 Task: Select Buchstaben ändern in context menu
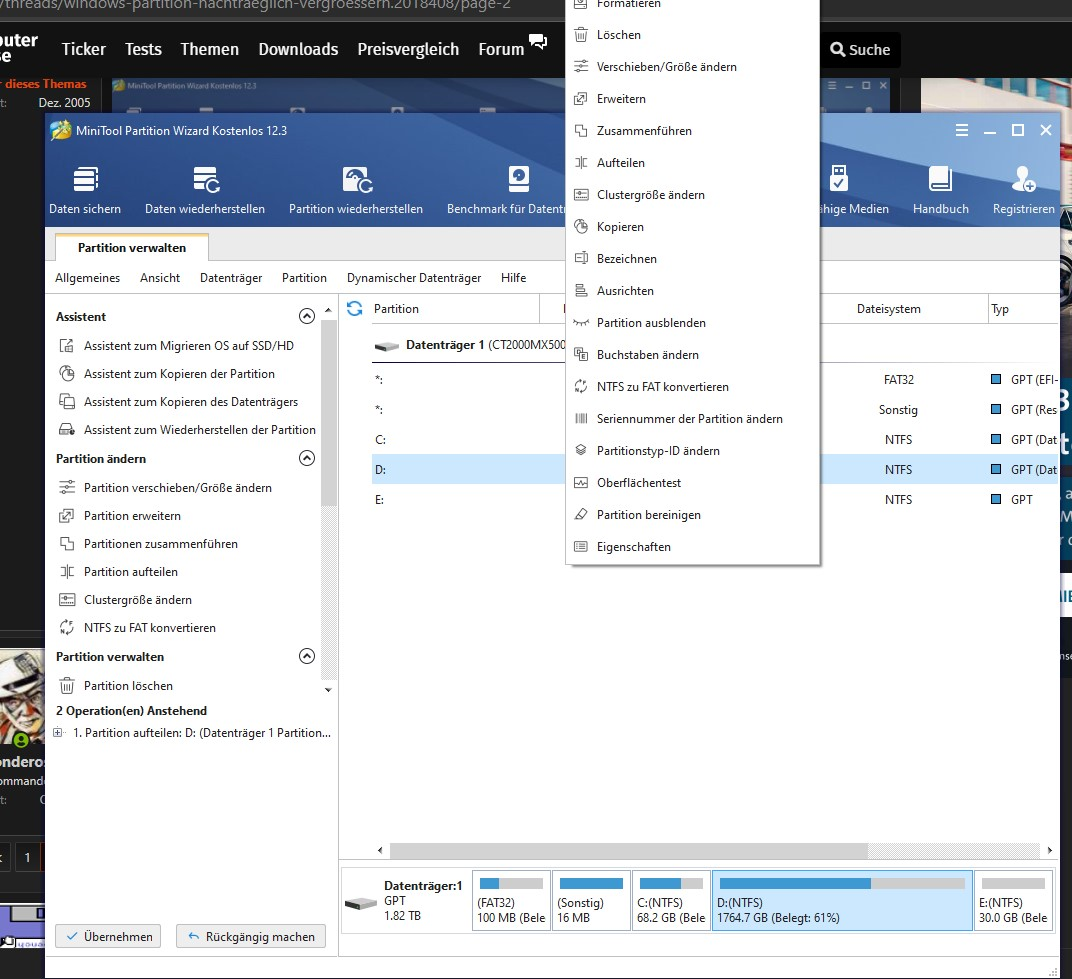click(x=693, y=355)
